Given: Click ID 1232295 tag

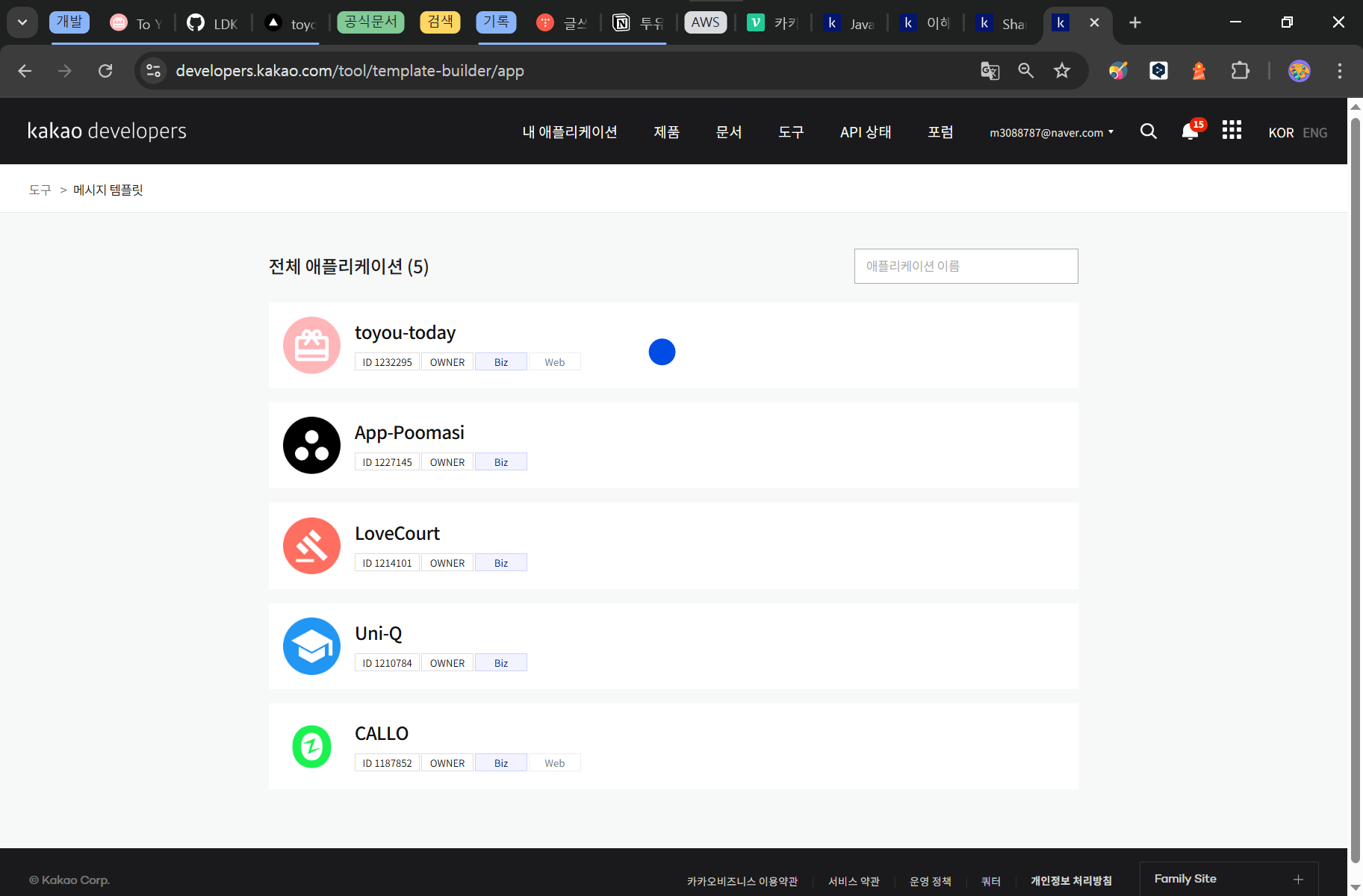Looking at the screenshot, I should [x=387, y=361].
